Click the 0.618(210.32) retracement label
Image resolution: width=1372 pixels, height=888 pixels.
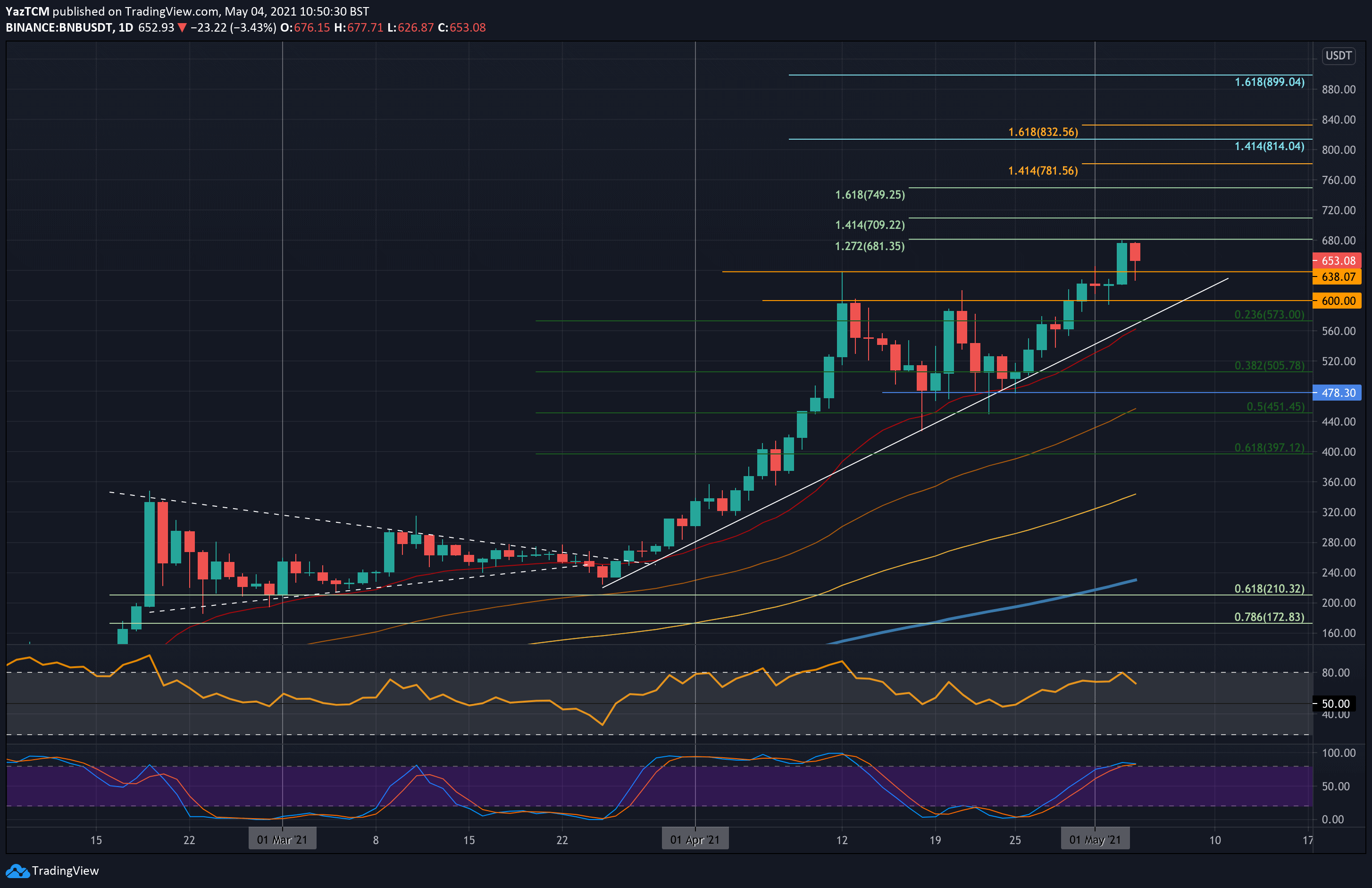click(x=1270, y=589)
